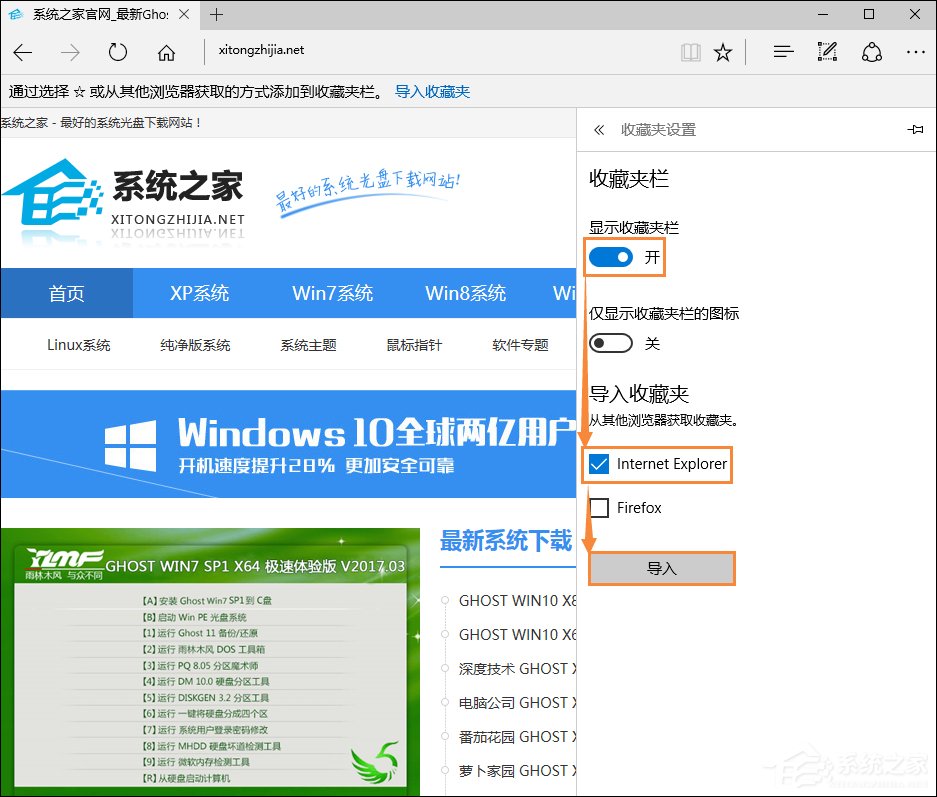
Task: Pin the 收藏夹设置 panel open
Action: pos(916,130)
